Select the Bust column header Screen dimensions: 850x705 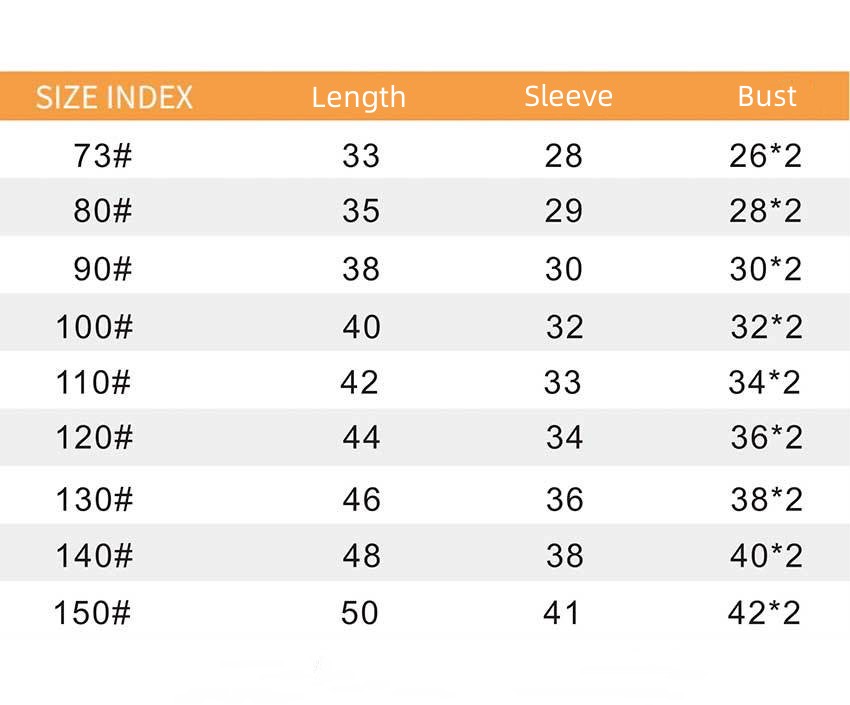[x=767, y=97]
